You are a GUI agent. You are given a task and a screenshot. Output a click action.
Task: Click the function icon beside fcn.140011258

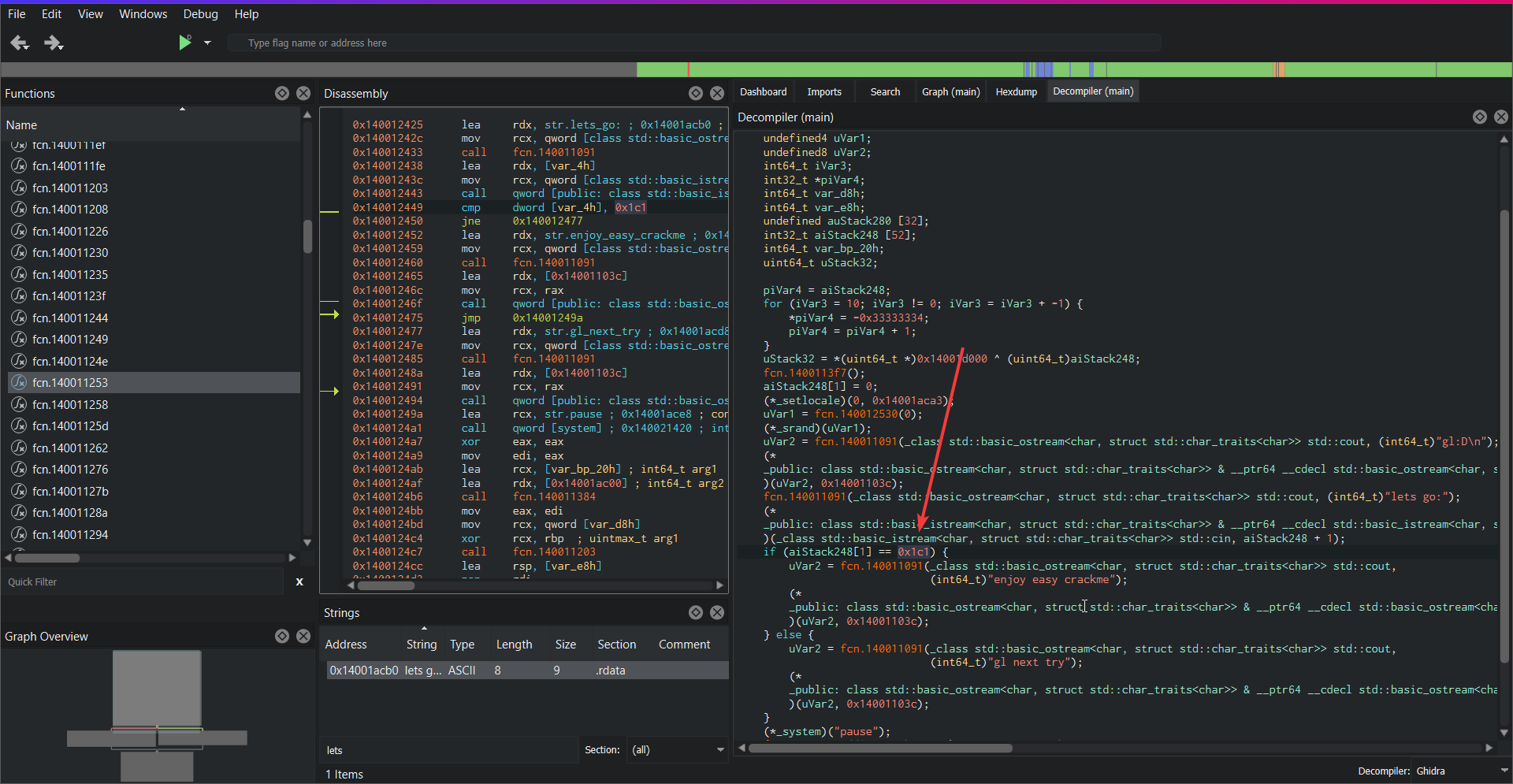coord(18,404)
